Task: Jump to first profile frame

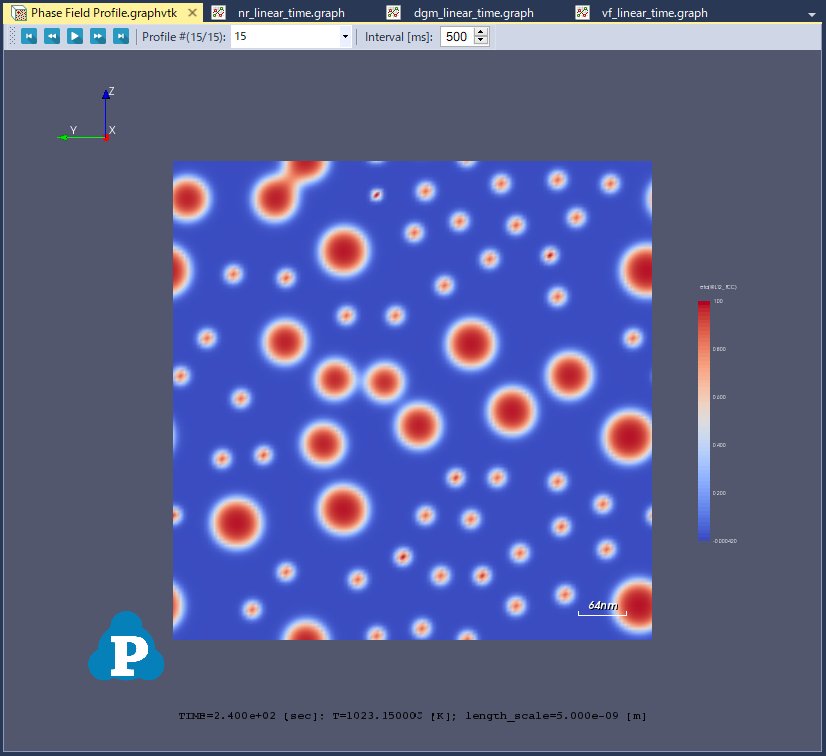Action: tap(29, 36)
